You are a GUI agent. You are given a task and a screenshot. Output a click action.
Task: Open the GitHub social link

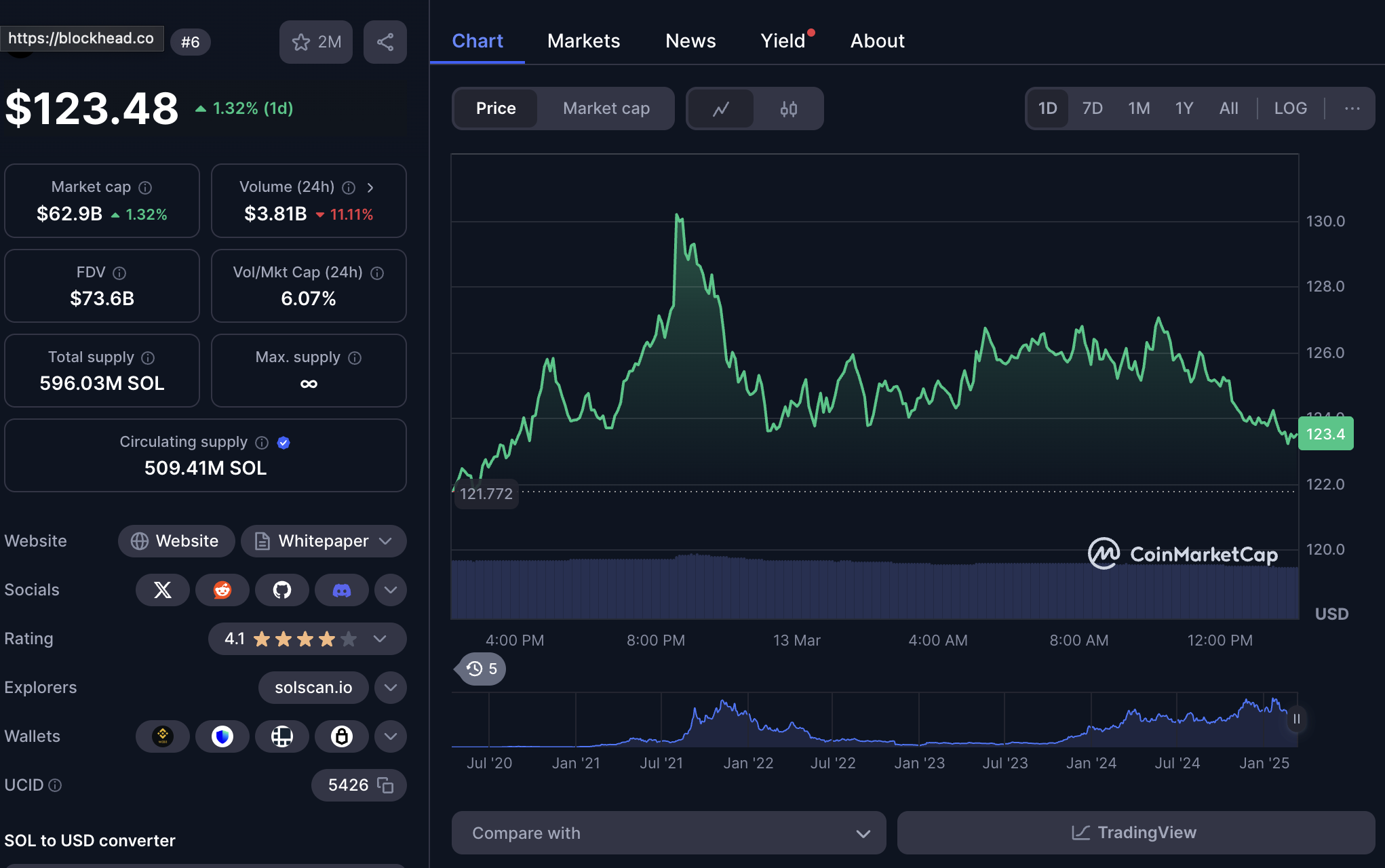(x=281, y=590)
